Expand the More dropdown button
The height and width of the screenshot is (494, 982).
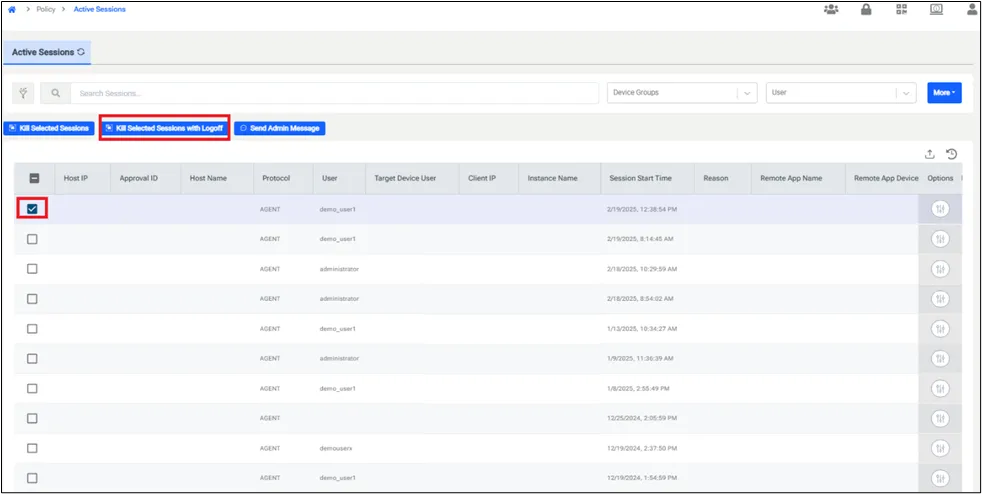(944, 93)
